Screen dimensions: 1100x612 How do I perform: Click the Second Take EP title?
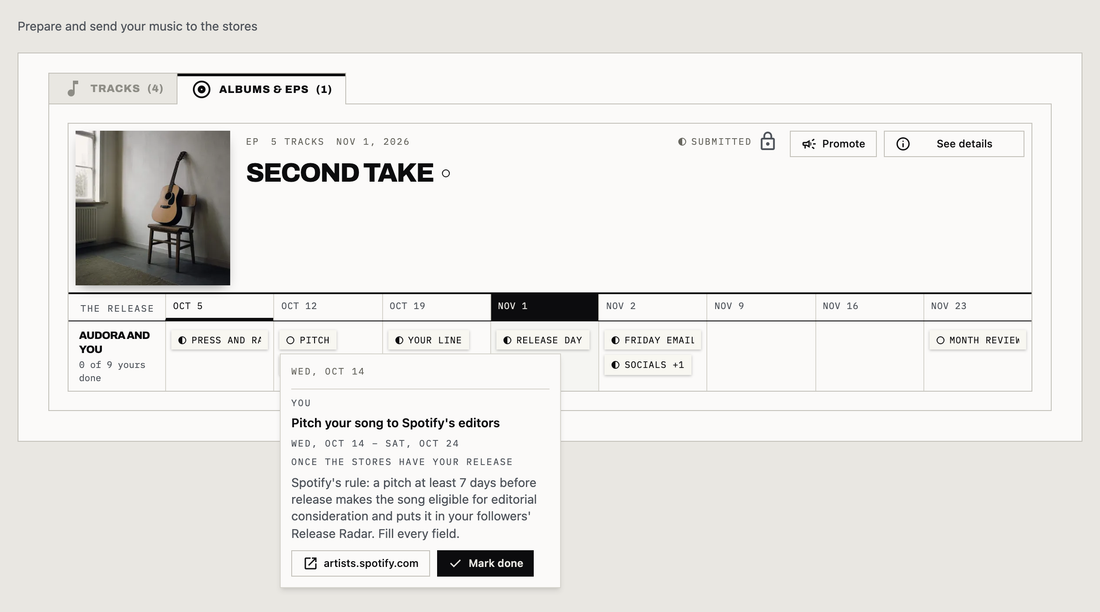340,173
